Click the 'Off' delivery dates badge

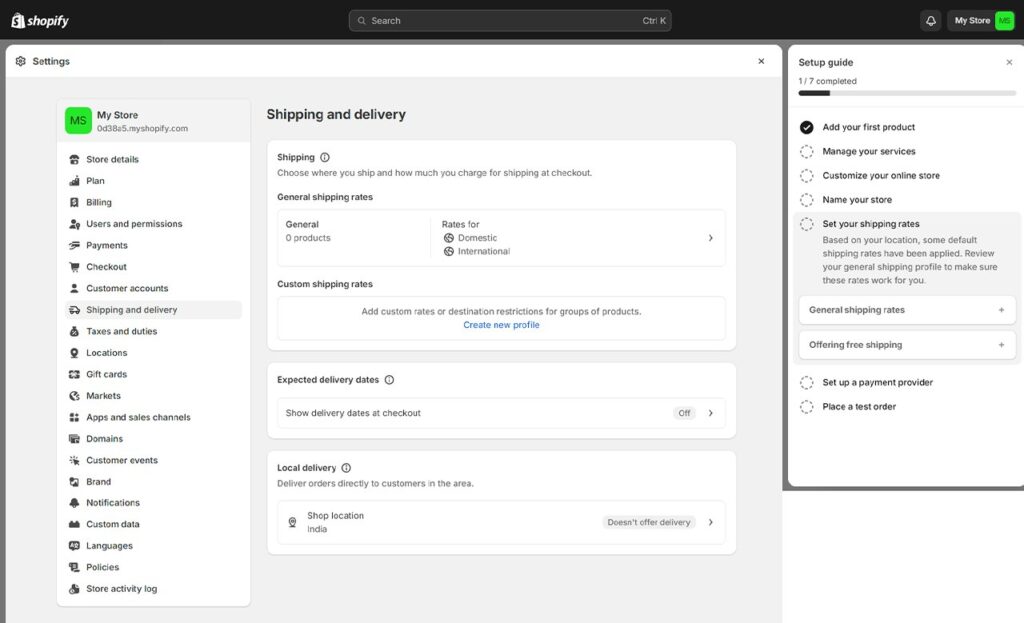pyautogui.click(x=684, y=413)
